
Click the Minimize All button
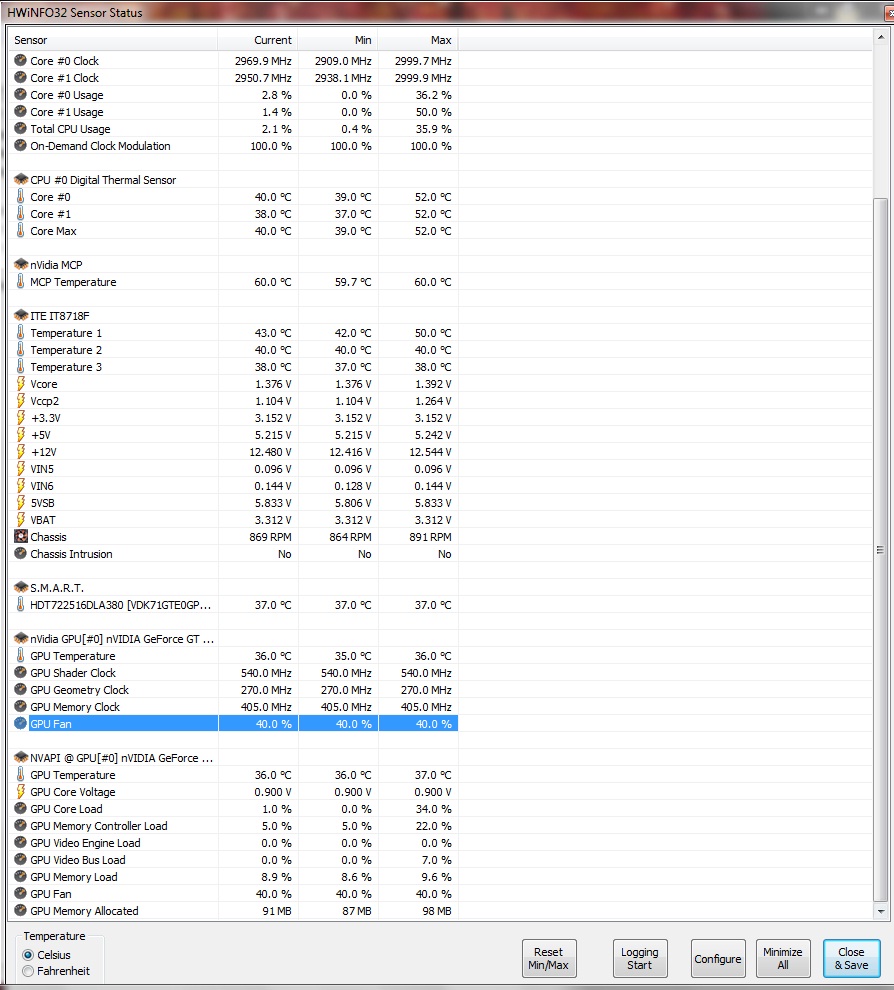[783, 958]
